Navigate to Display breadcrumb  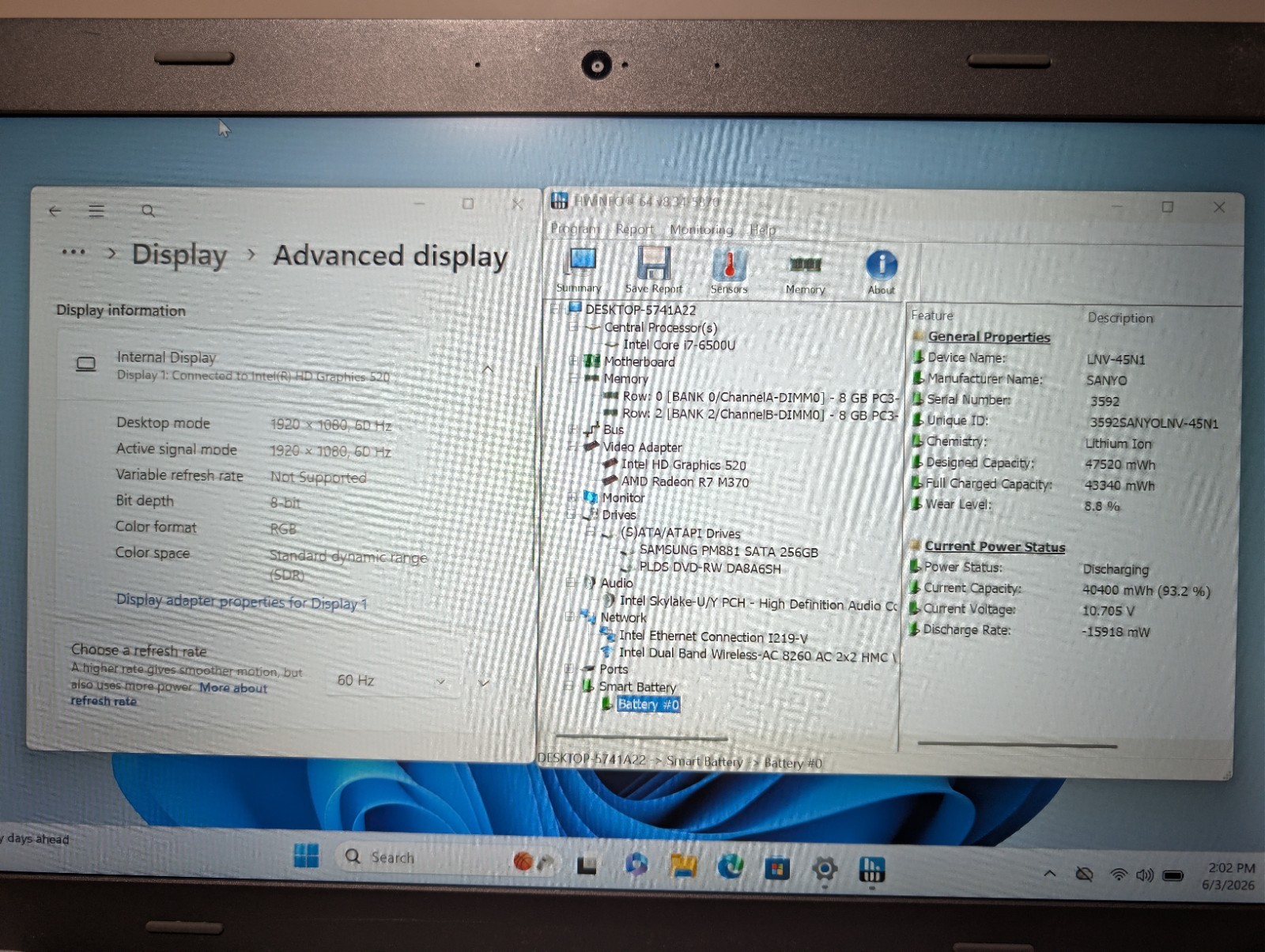coord(179,255)
